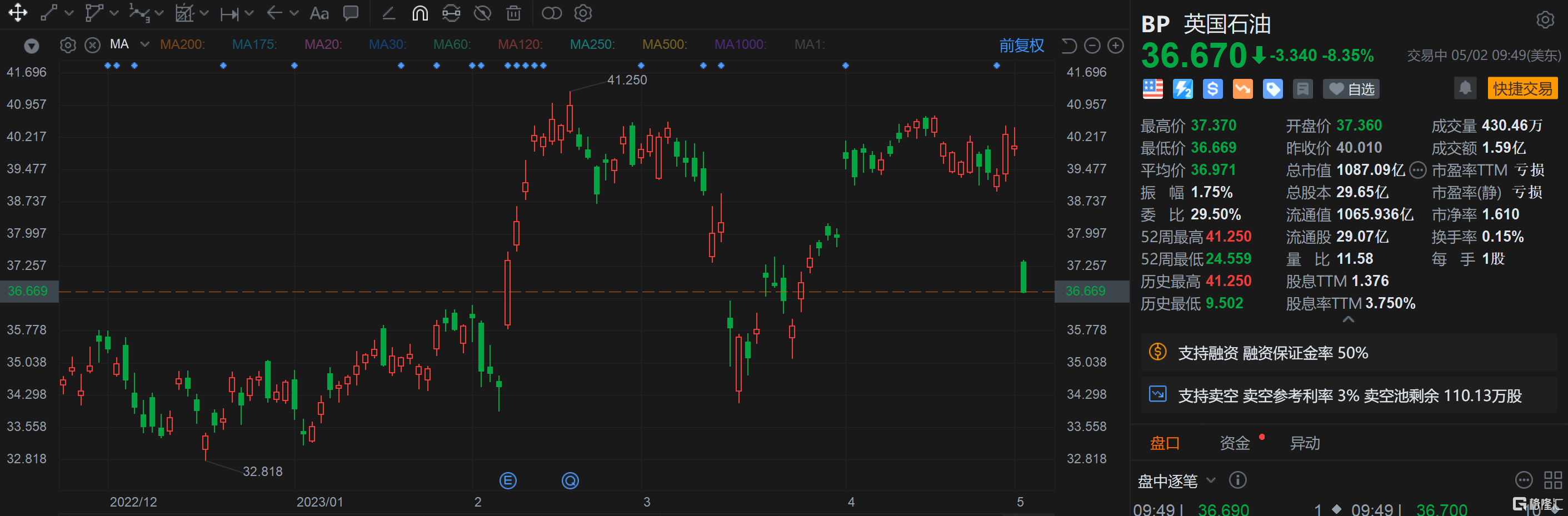Screen dimensions: 1568x516
Task: Click the blue diamond marker above May
Action: pyautogui.click(x=996, y=65)
